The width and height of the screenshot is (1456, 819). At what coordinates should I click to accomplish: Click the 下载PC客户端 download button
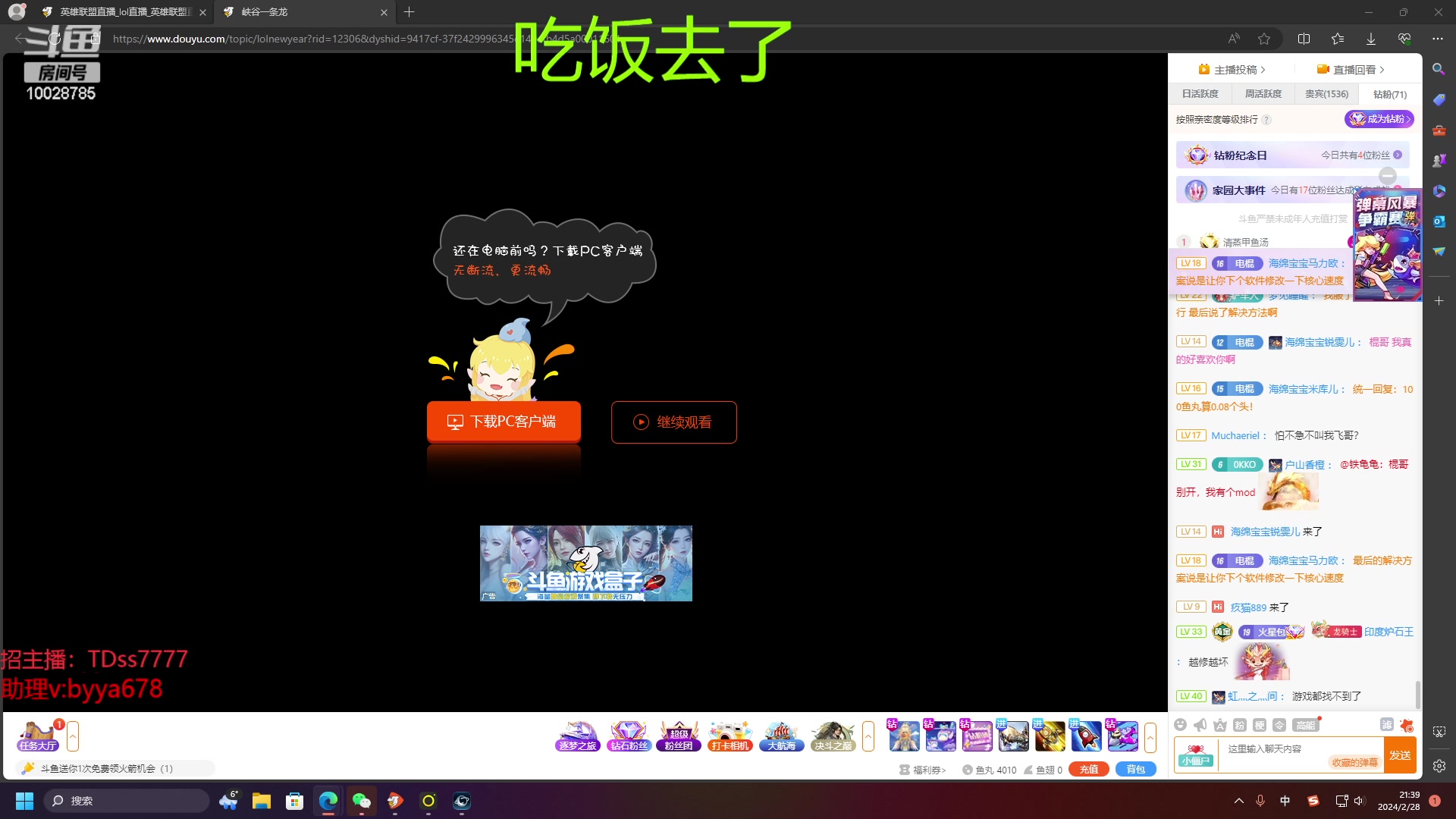click(504, 422)
